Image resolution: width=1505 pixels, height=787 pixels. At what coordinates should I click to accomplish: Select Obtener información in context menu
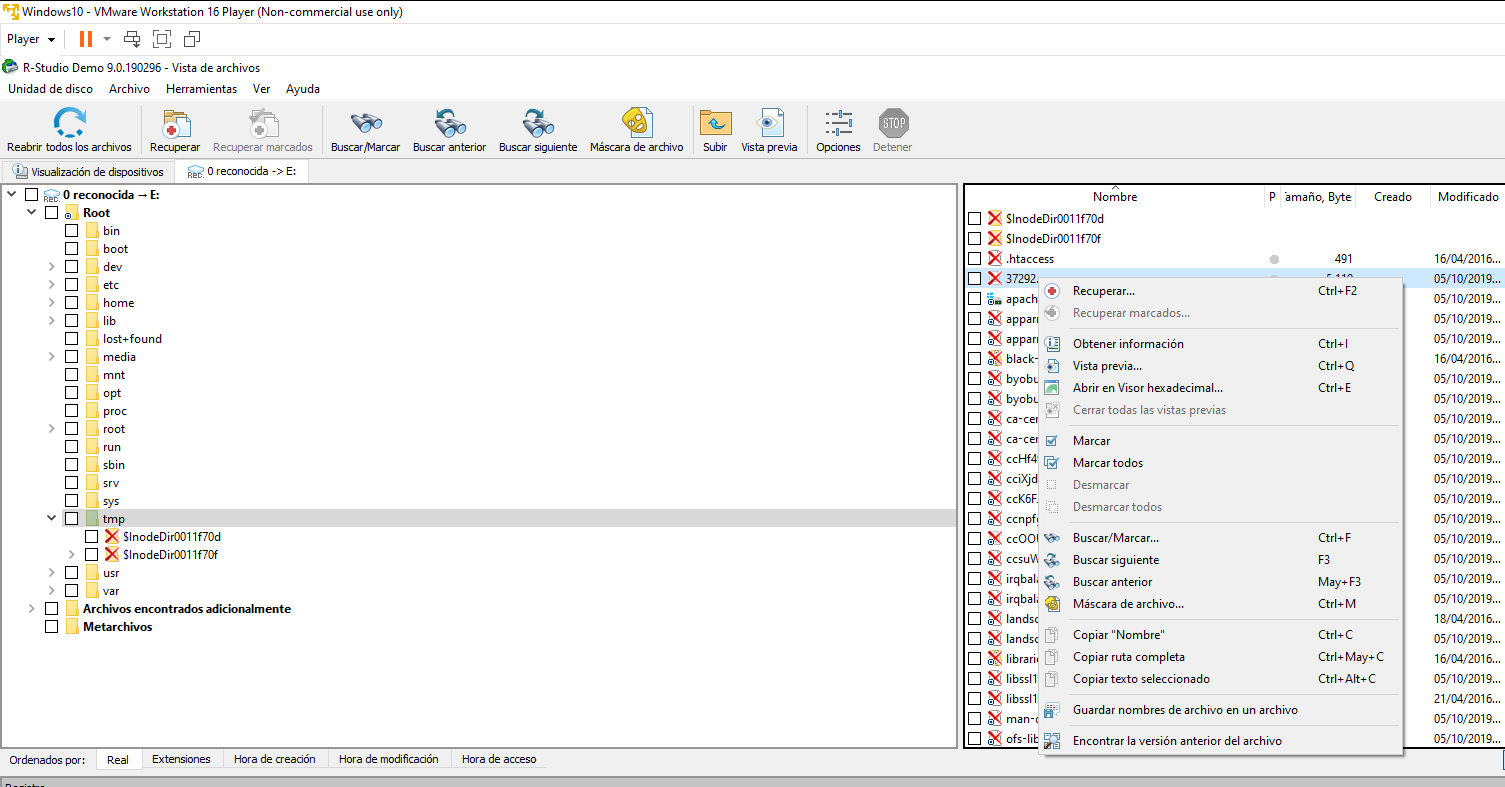click(x=1128, y=344)
